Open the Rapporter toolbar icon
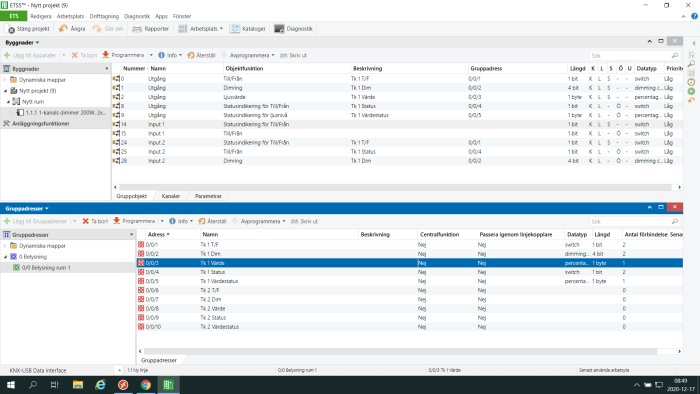700x394 pixels. 137,29
